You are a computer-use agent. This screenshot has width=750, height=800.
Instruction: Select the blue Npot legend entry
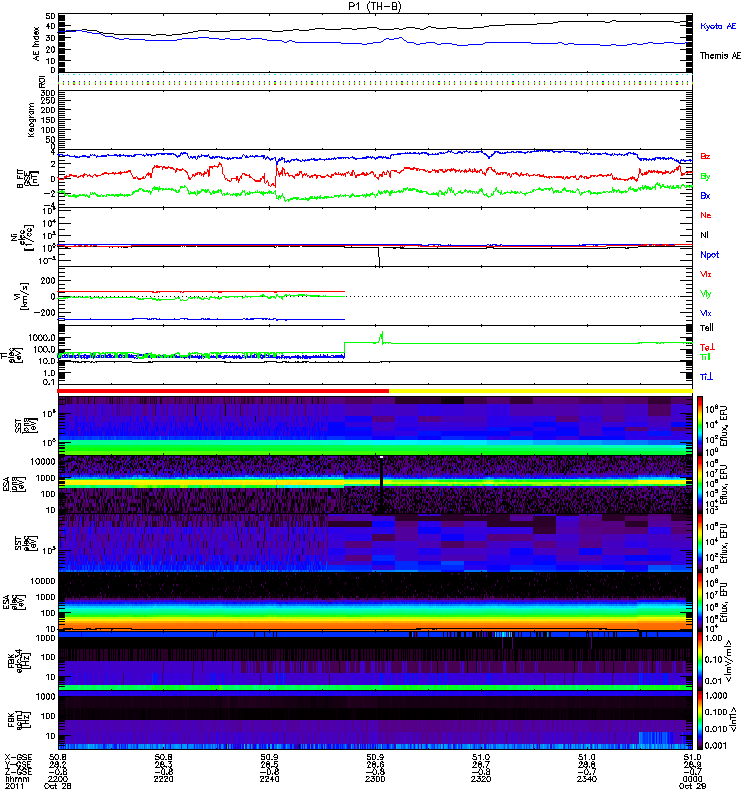click(710, 255)
